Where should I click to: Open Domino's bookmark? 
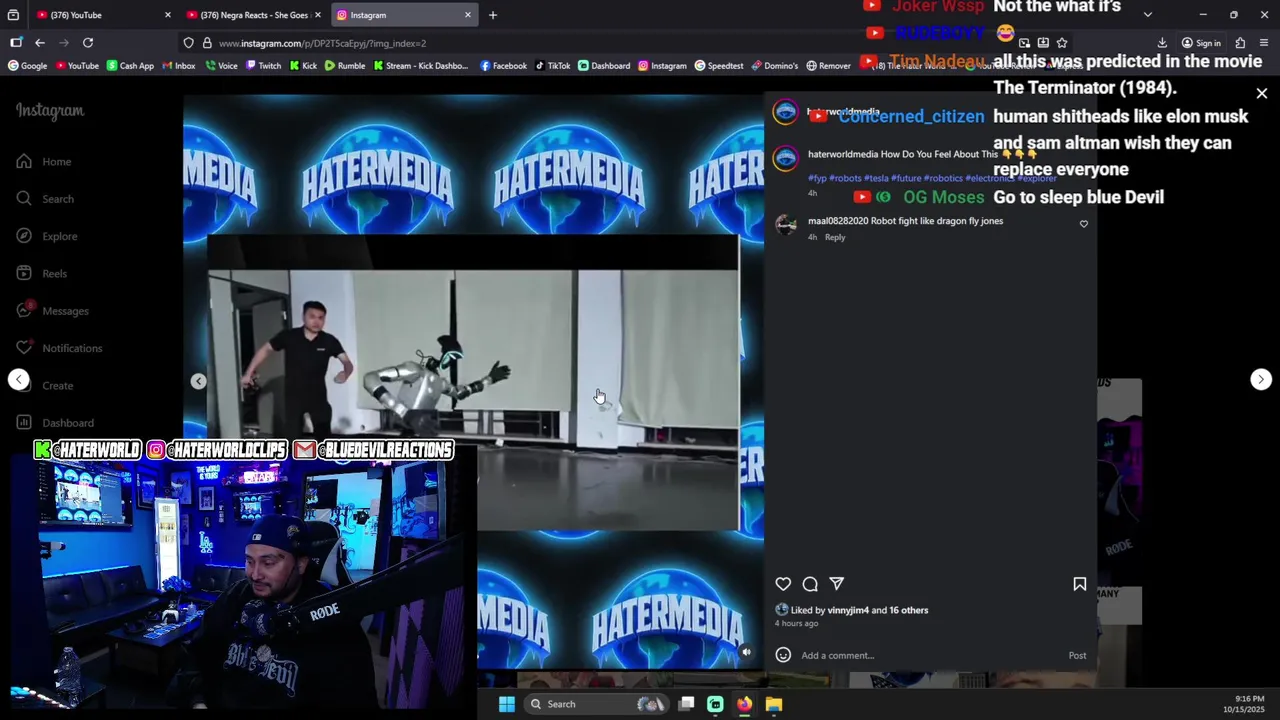pos(775,66)
